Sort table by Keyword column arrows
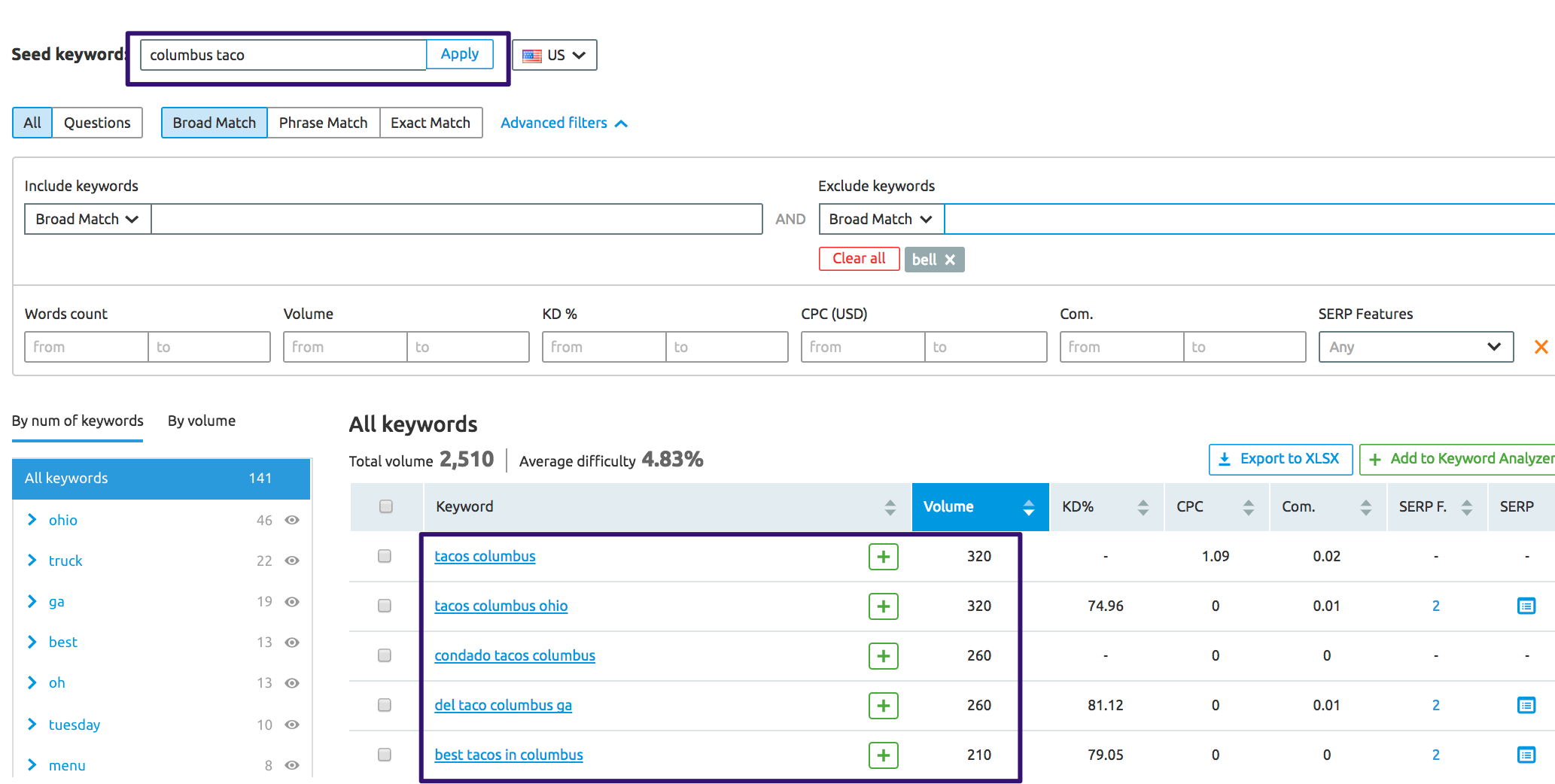 point(890,507)
